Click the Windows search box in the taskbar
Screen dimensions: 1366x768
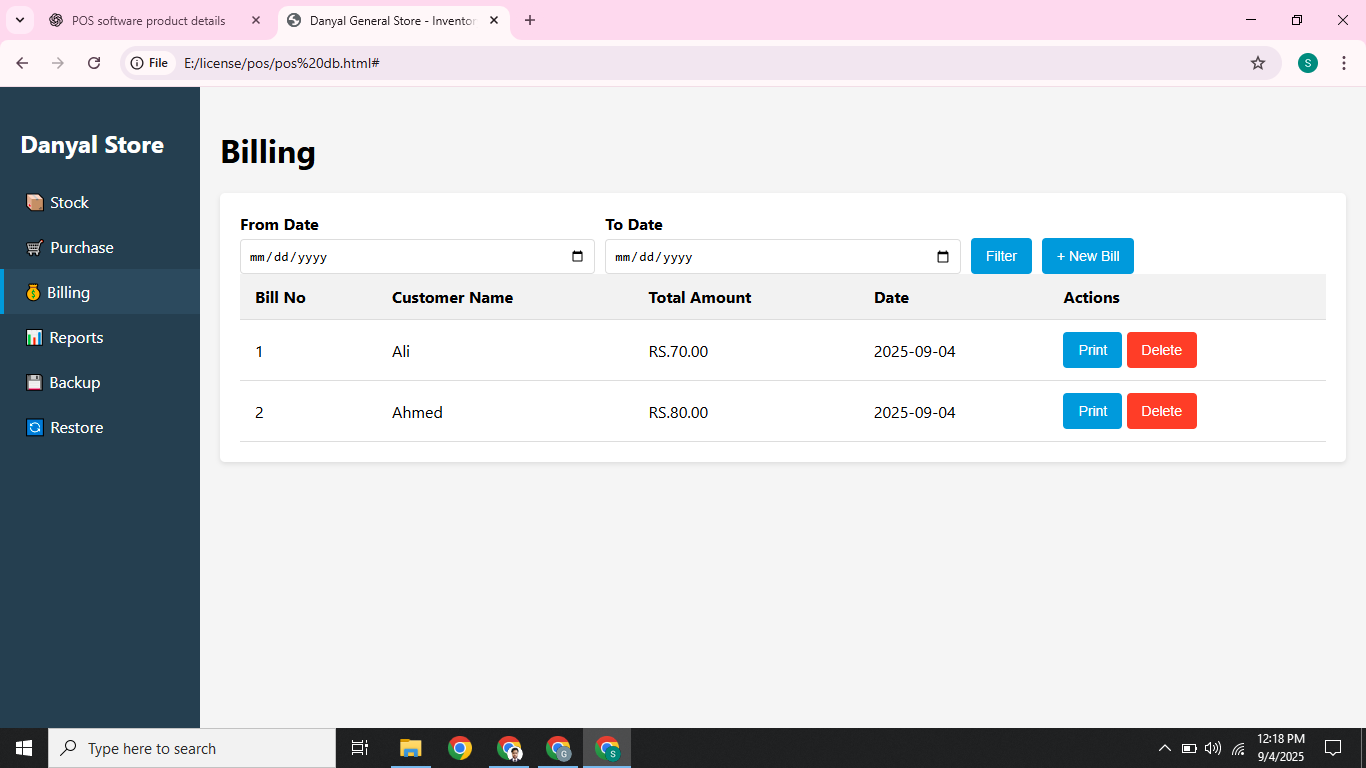pos(190,748)
